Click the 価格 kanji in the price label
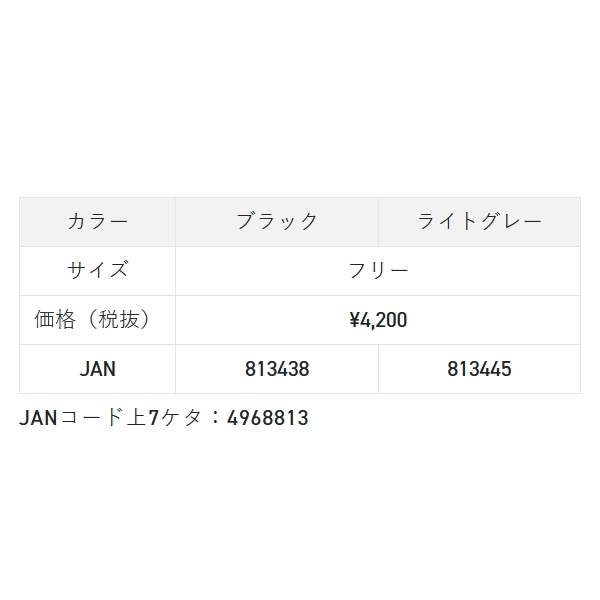 [x=56, y=320]
